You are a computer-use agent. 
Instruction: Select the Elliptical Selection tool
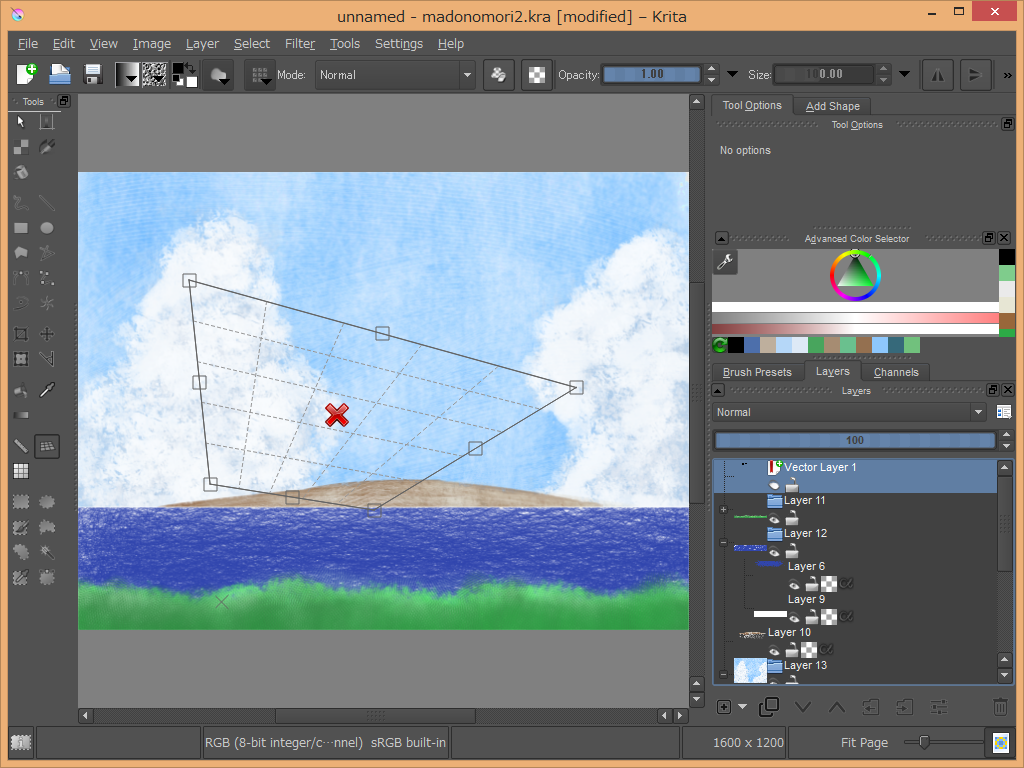coord(47,502)
